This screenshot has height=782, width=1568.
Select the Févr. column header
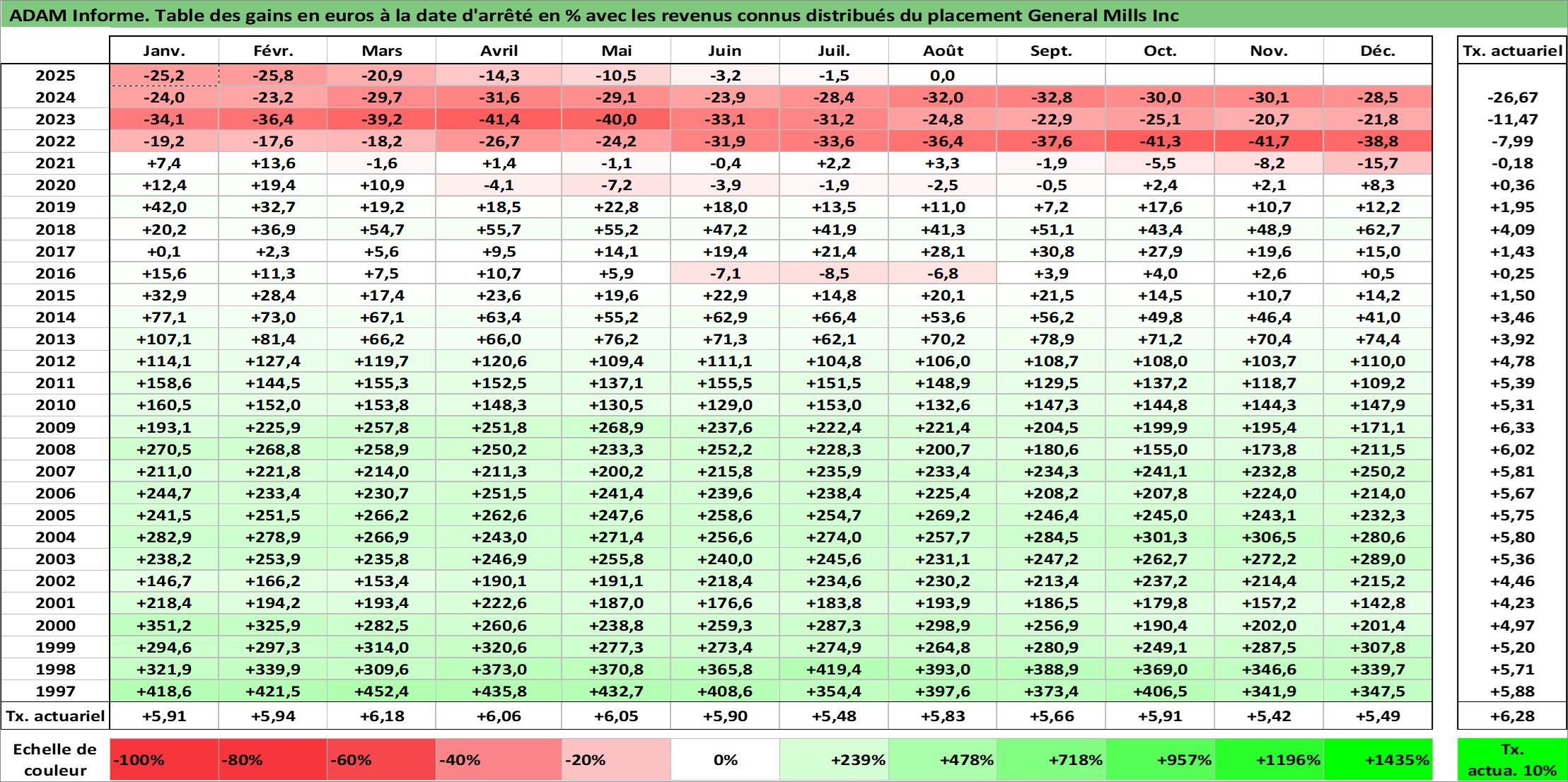click(x=273, y=50)
